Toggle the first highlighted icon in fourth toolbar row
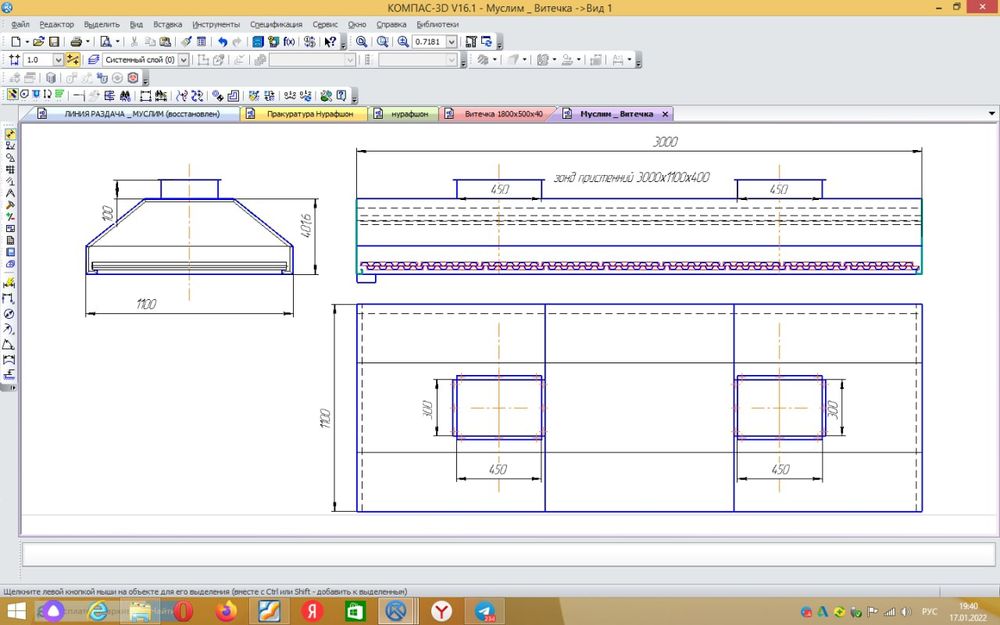Viewport: 1000px width, 625px height. [x=12, y=96]
